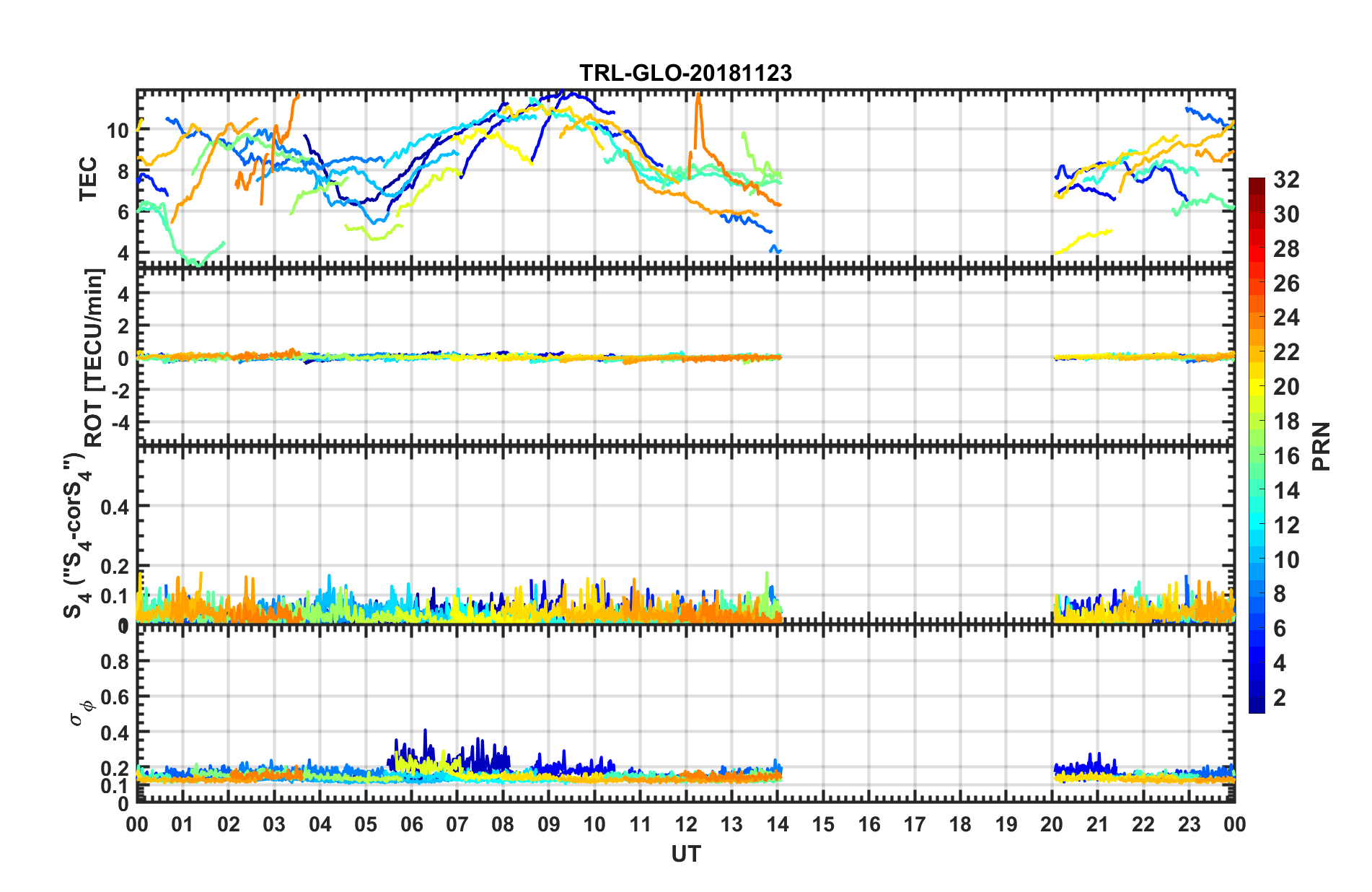Screen dimensions: 1372x892
Task: Pick the "07" UT axis tick label
Action: pyautogui.click(x=457, y=824)
